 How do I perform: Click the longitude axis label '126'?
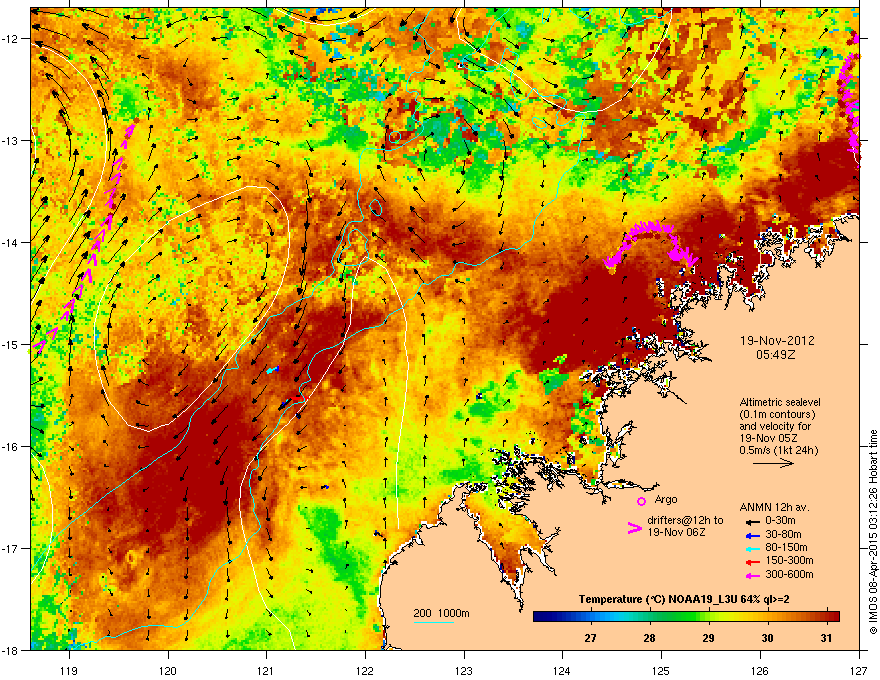760,670
